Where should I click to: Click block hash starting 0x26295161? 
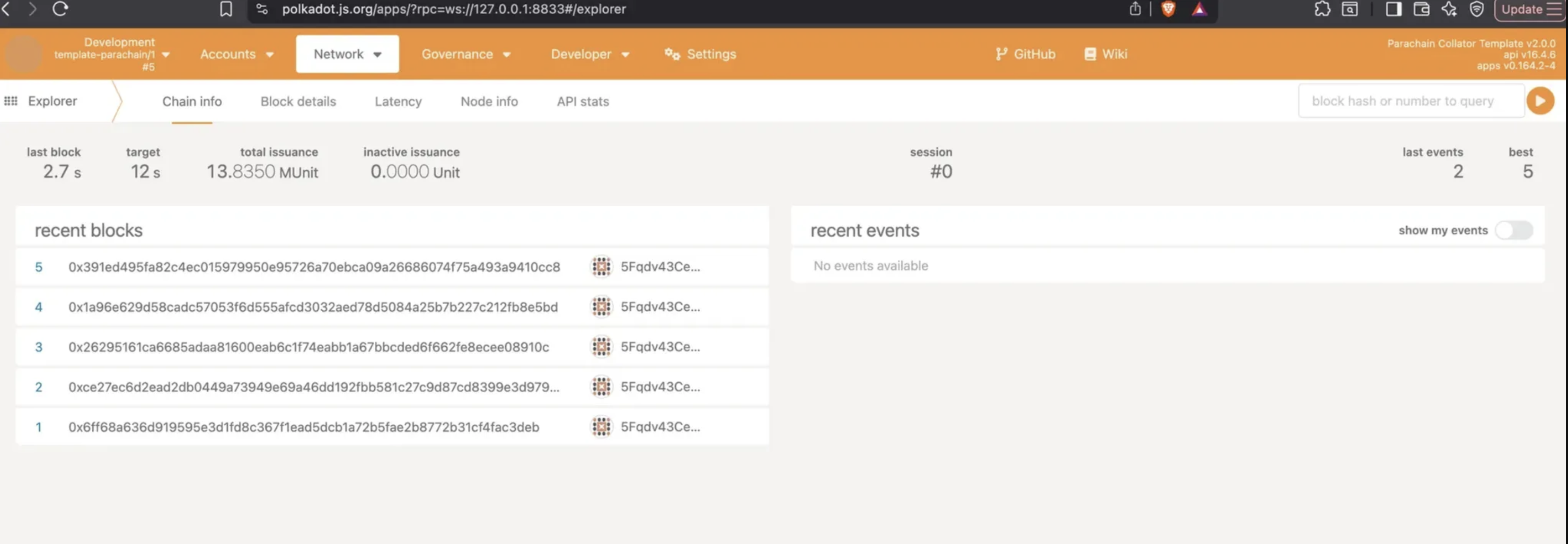308,347
